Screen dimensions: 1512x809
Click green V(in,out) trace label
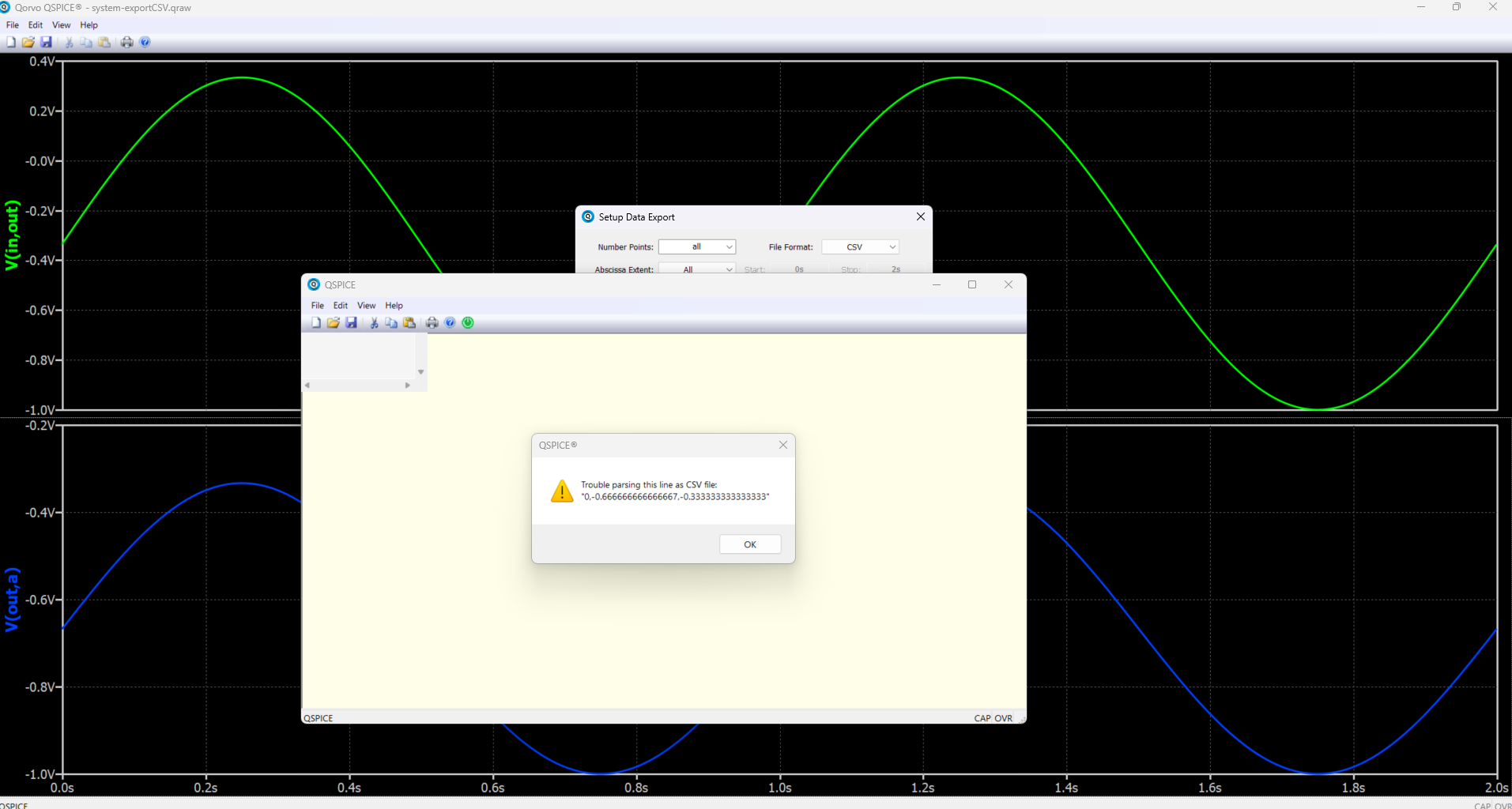12,235
